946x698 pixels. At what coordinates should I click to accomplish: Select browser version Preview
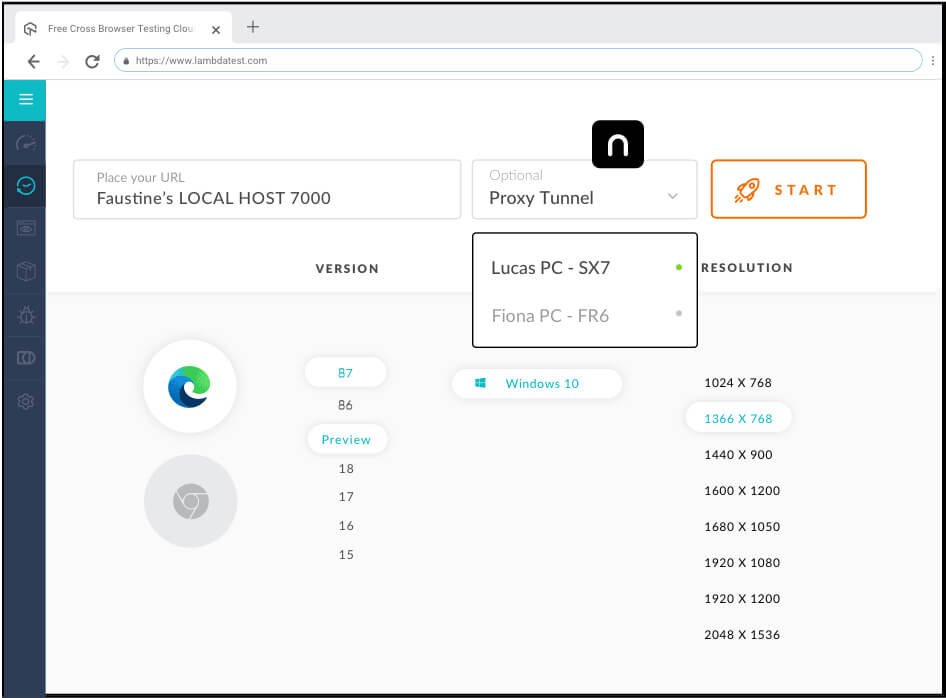tap(346, 439)
